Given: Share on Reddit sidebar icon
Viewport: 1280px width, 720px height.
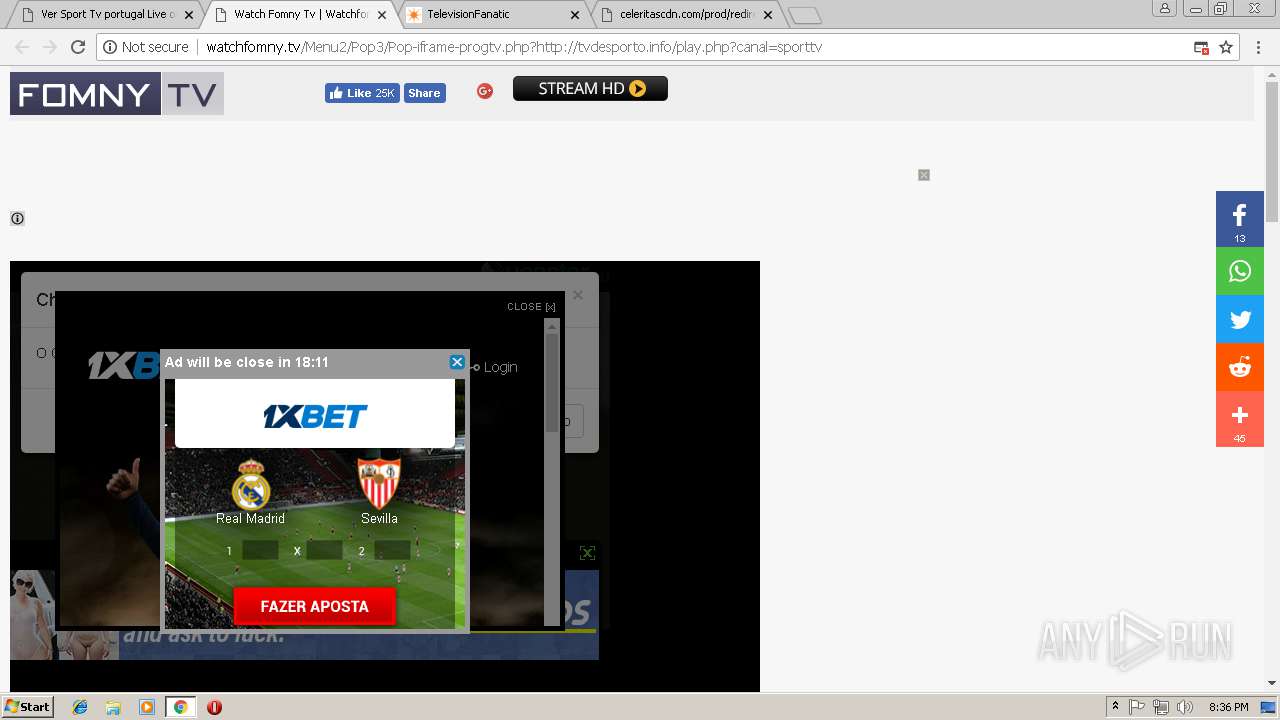Looking at the screenshot, I should tap(1240, 367).
